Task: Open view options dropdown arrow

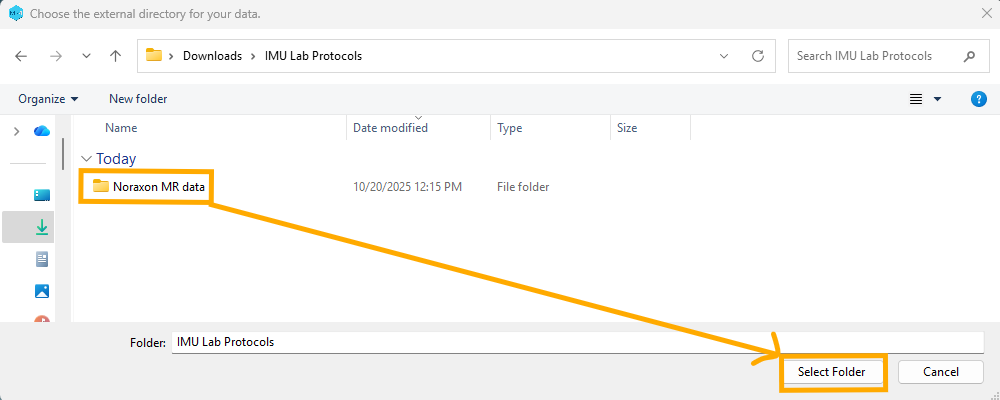Action: (x=937, y=99)
